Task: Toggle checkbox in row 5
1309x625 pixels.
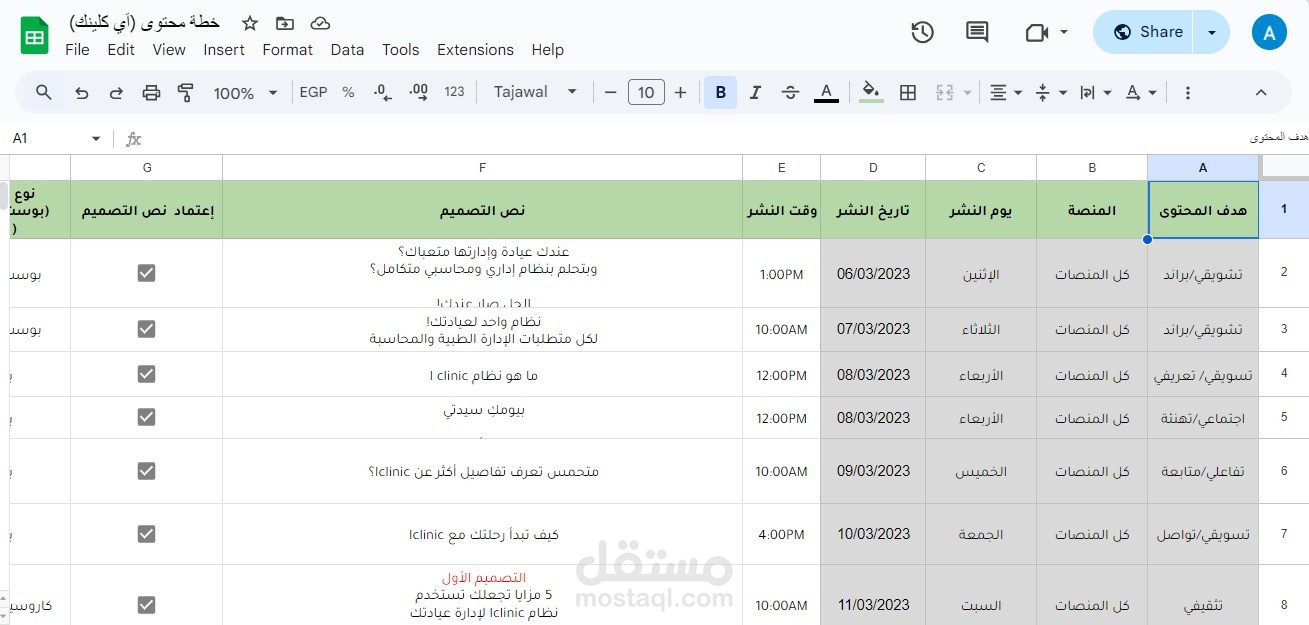Action: pos(146,417)
